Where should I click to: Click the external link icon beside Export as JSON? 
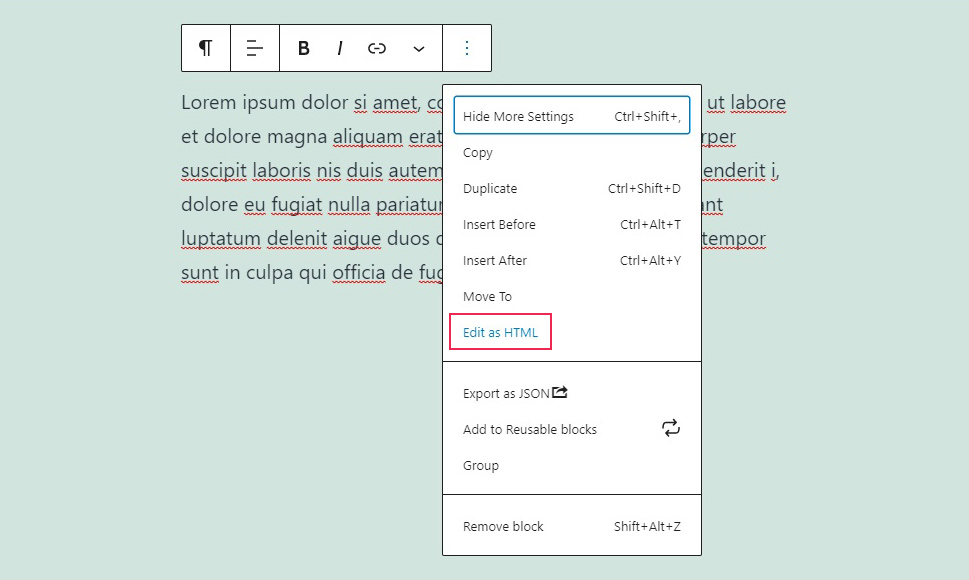pos(560,393)
